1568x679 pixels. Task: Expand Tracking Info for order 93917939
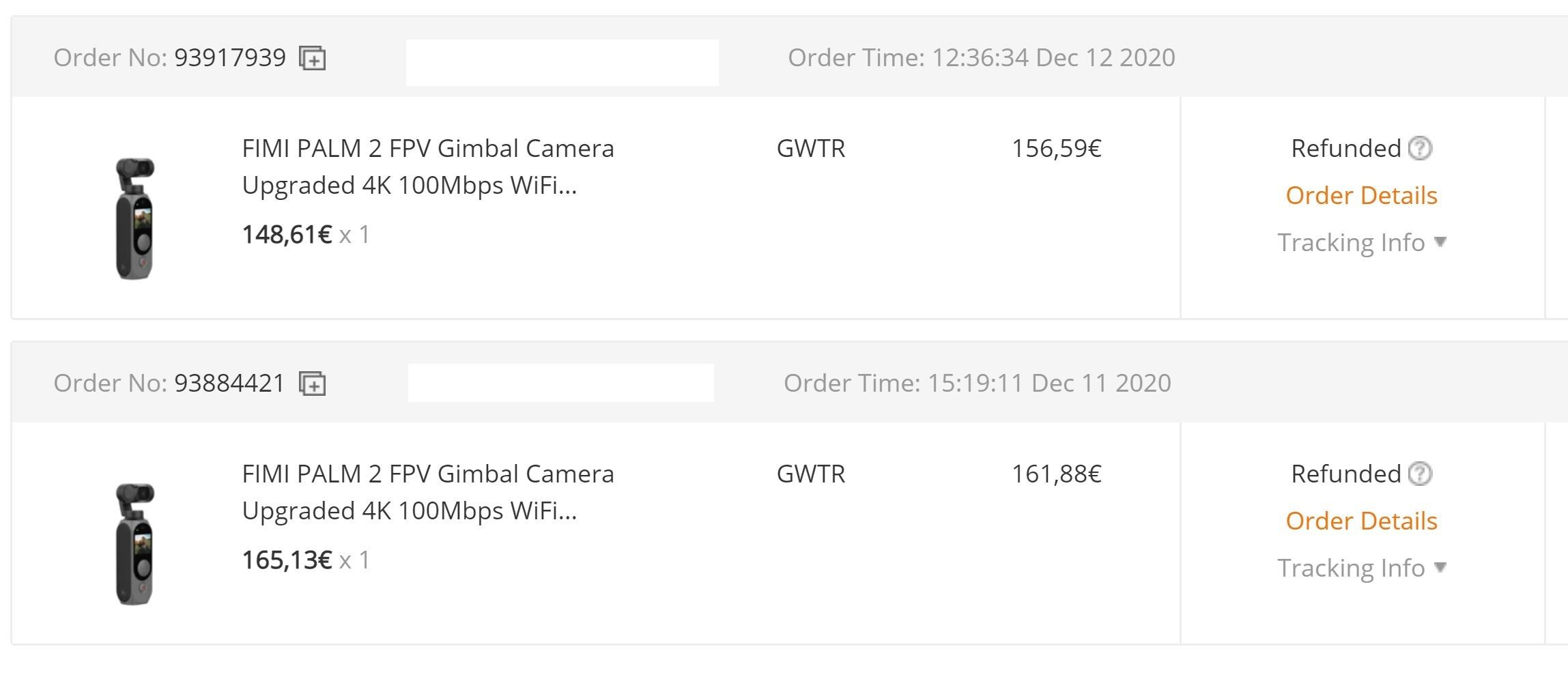(x=1362, y=242)
